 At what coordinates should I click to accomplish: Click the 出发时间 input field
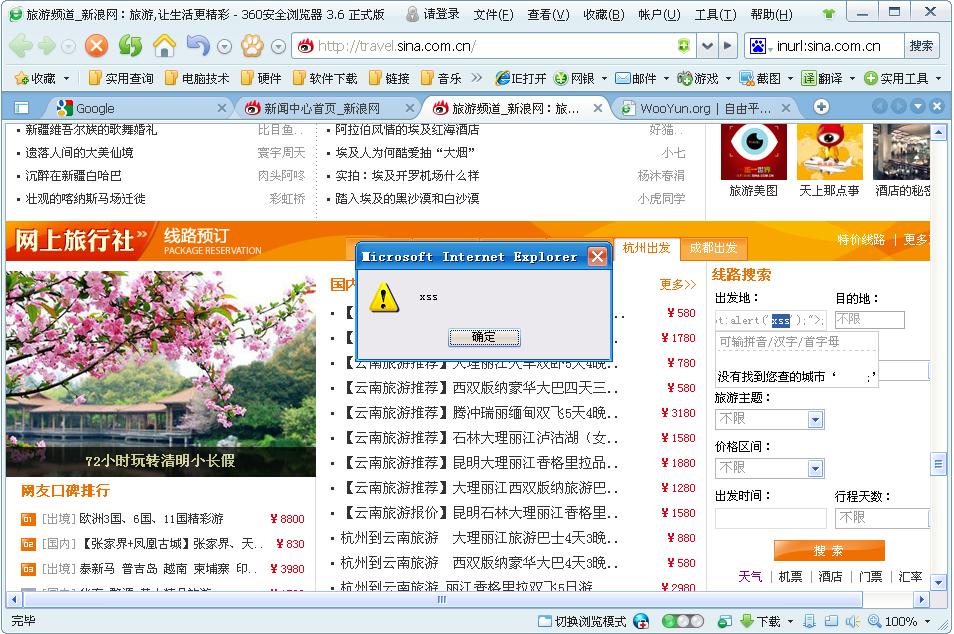pos(770,518)
